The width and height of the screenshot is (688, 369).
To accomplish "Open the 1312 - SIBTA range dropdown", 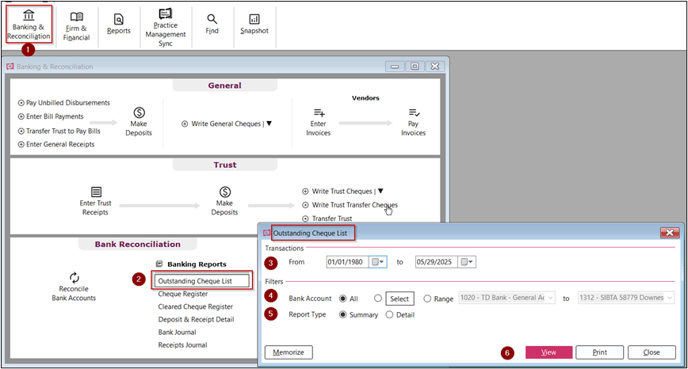I will pyautogui.click(x=626, y=297).
